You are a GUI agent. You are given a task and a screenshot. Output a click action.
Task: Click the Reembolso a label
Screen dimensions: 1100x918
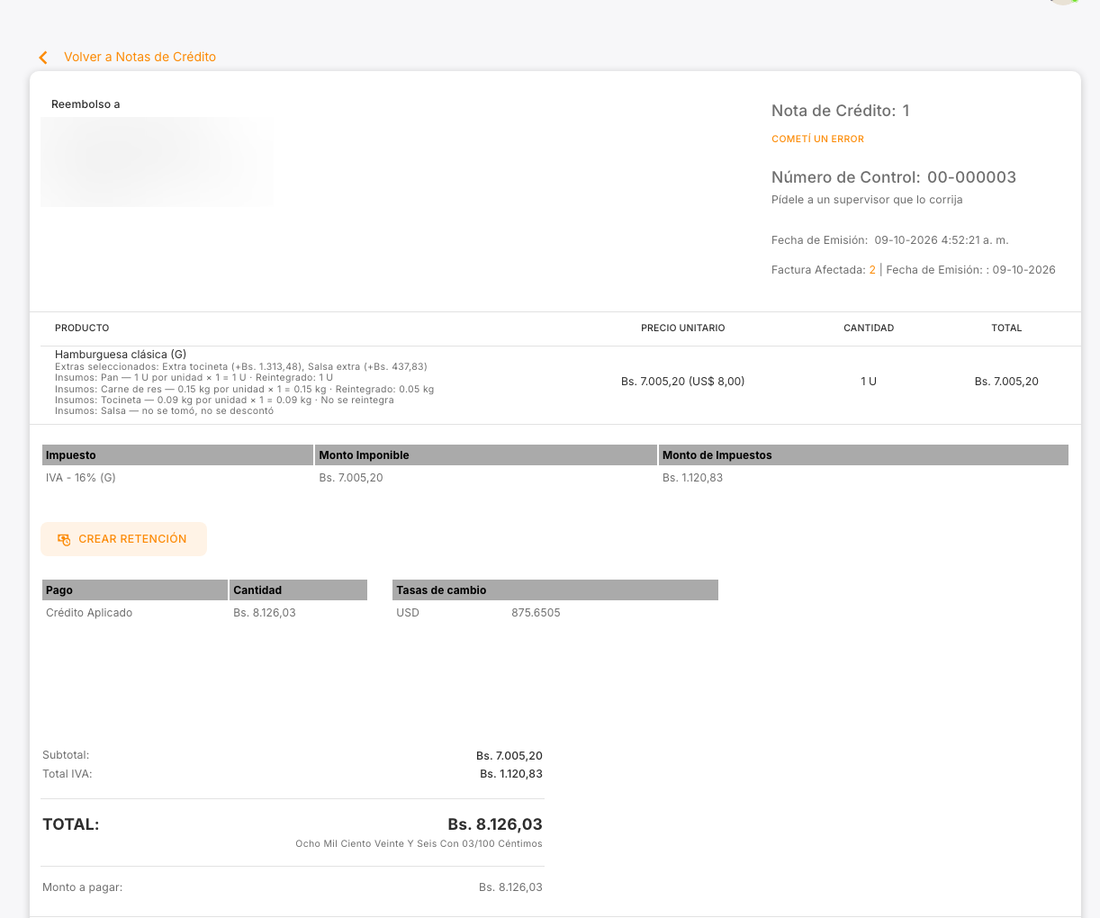tap(86, 104)
